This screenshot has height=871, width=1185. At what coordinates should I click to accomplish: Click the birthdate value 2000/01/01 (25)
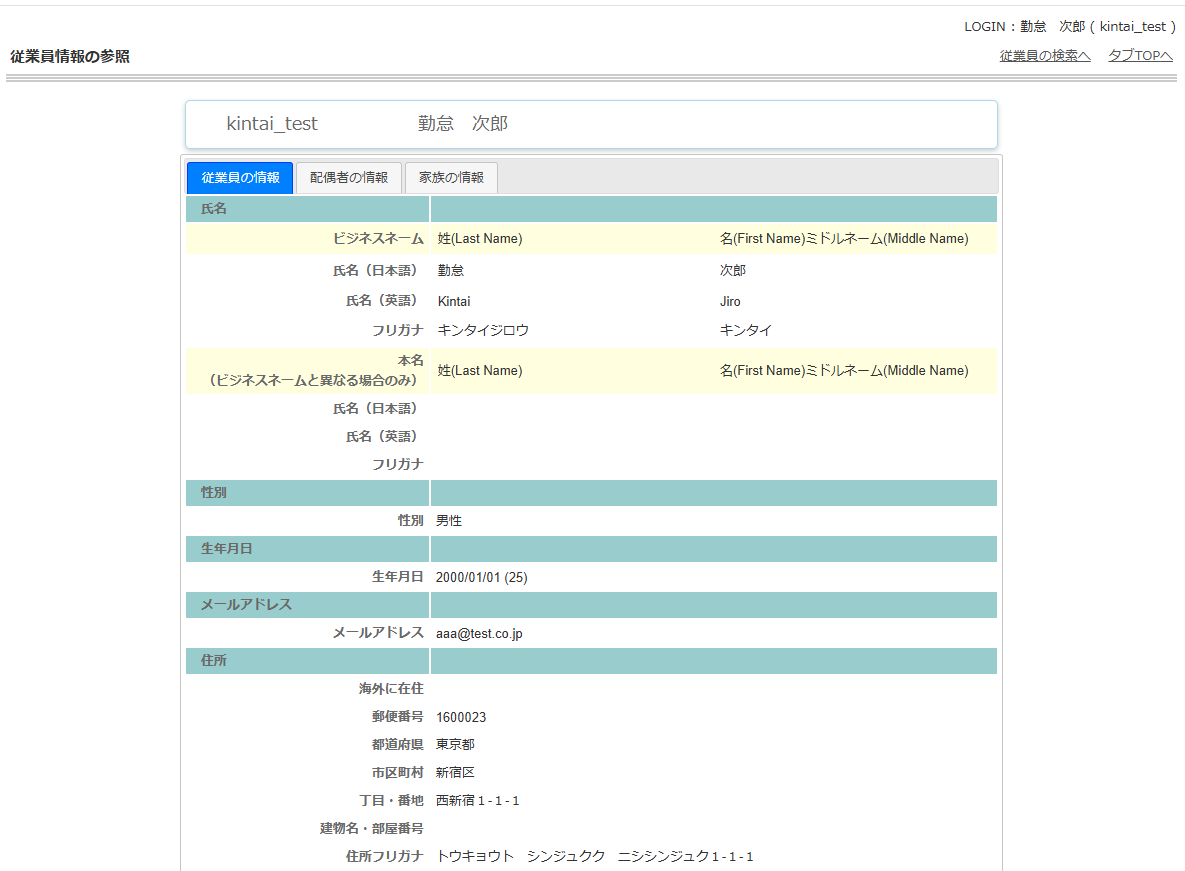tap(481, 577)
